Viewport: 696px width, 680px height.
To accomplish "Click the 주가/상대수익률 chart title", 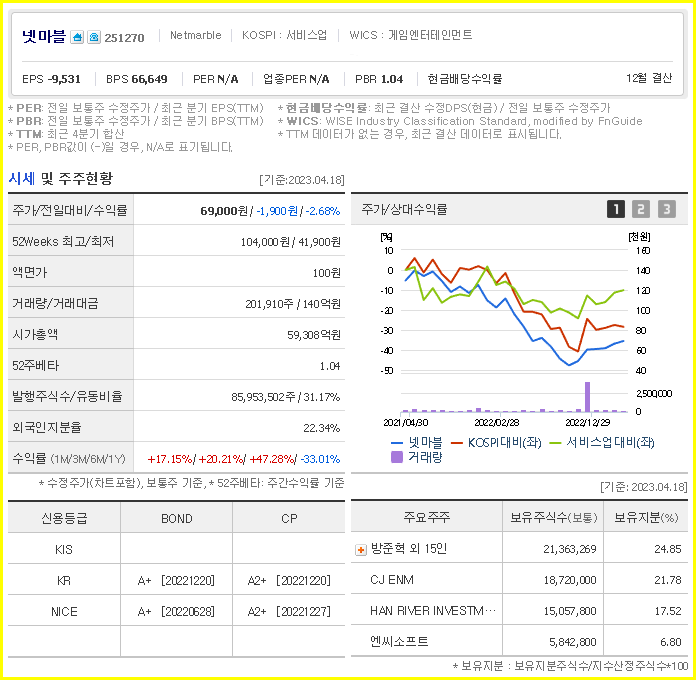I will (404, 209).
